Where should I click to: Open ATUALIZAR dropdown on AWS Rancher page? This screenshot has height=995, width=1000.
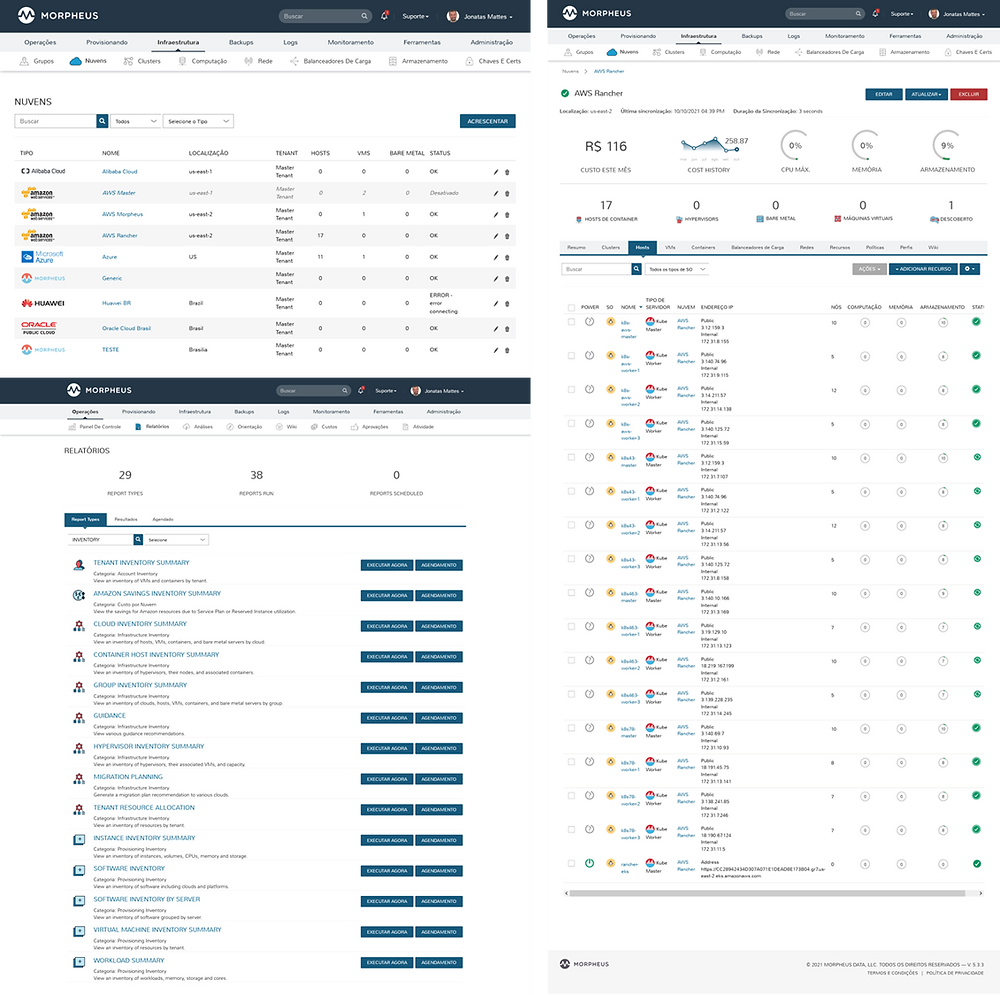click(x=926, y=94)
